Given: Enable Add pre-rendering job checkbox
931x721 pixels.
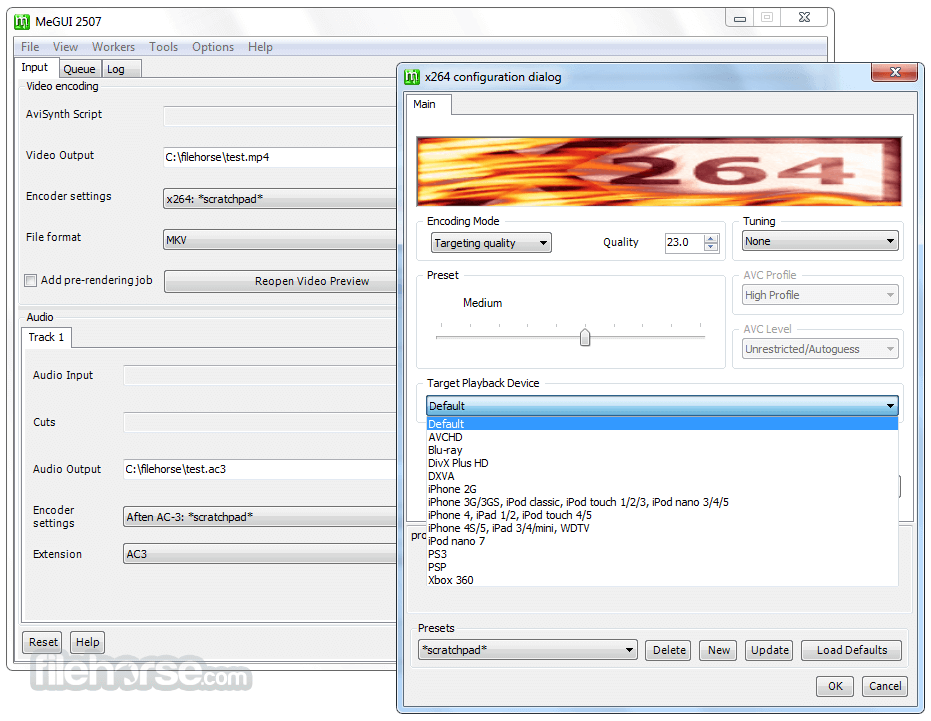Looking at the screenshot, I should (x=30, y=280).
